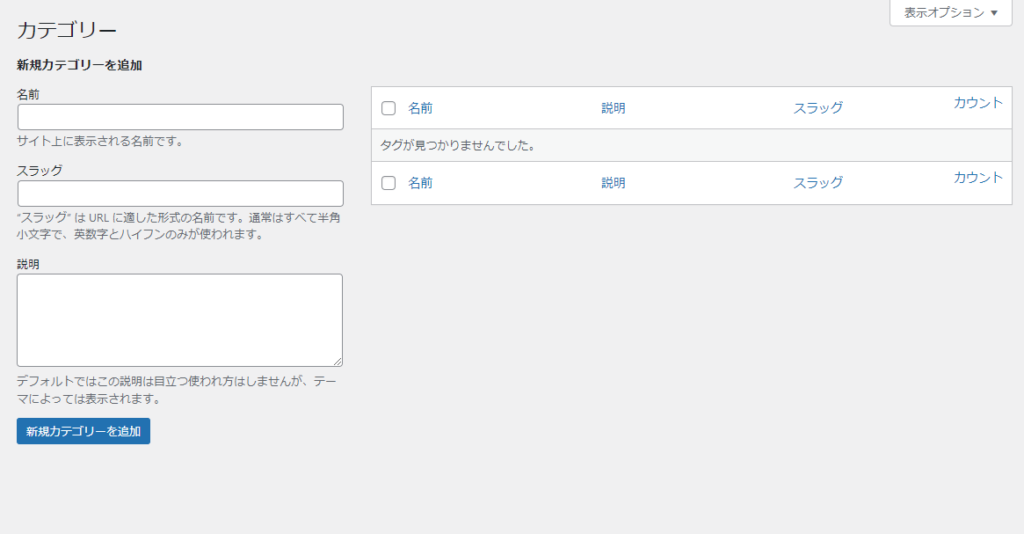Click inside the 説明 textarea
The width and height of the screenshot is (1024, 534).
pos(180,320)
